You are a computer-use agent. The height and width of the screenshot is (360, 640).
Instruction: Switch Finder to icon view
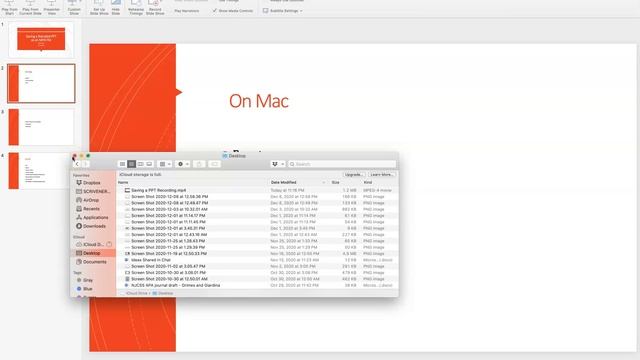pos(122,164)
